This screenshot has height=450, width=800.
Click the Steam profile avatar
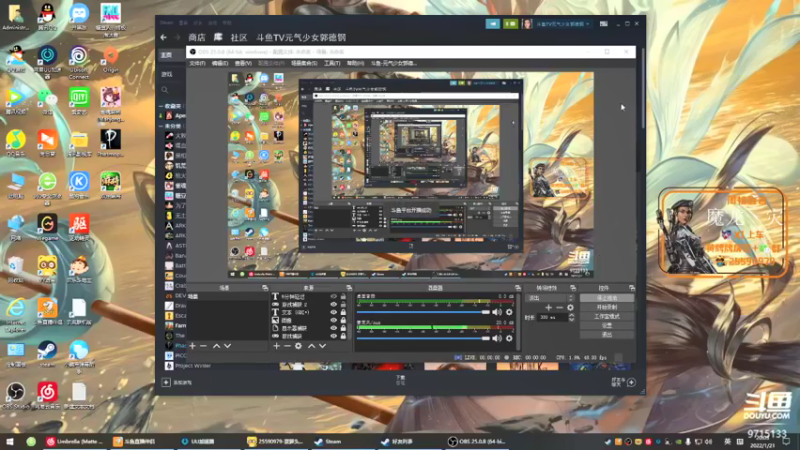point(527,23)
